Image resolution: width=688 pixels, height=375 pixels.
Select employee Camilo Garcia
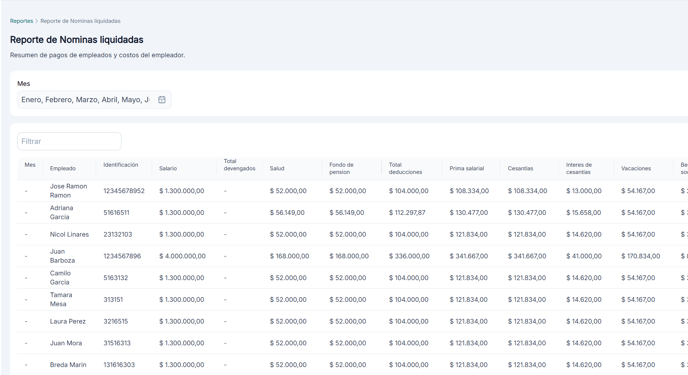[60, 278]
